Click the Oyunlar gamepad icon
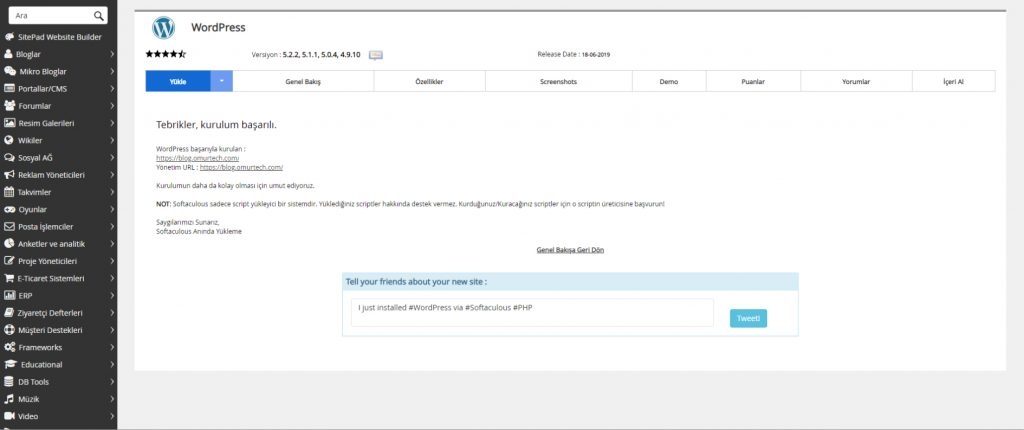Image resolution: width=1024 pixels, height=430 pixels. [x=9, y=209]
